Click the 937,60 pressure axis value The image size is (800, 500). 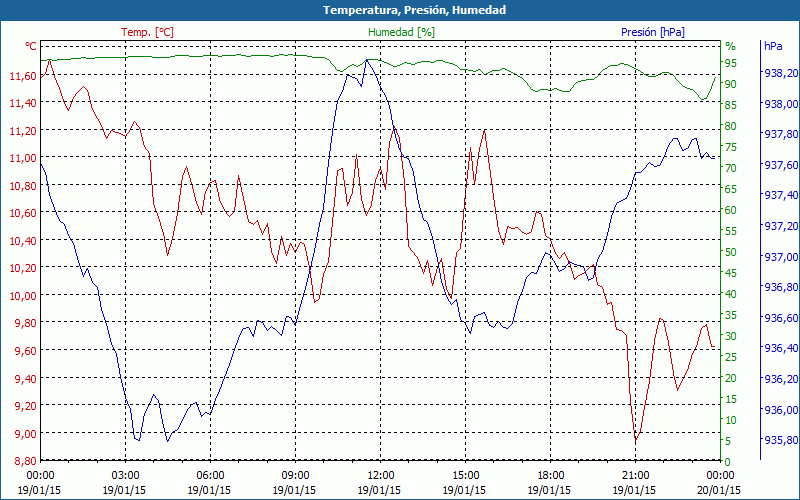[x=781, y=165]
